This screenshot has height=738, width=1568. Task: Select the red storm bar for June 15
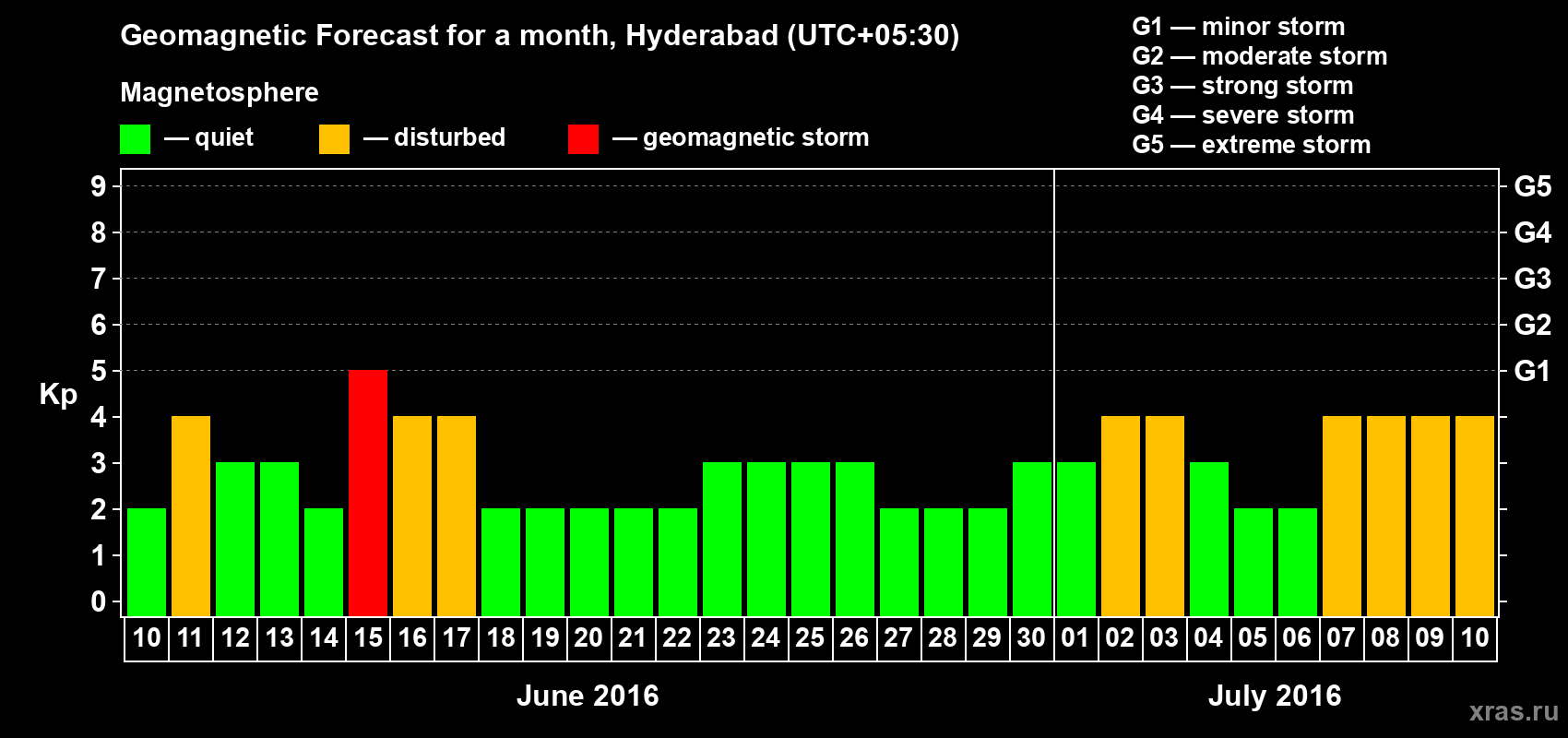pos(368,494)
